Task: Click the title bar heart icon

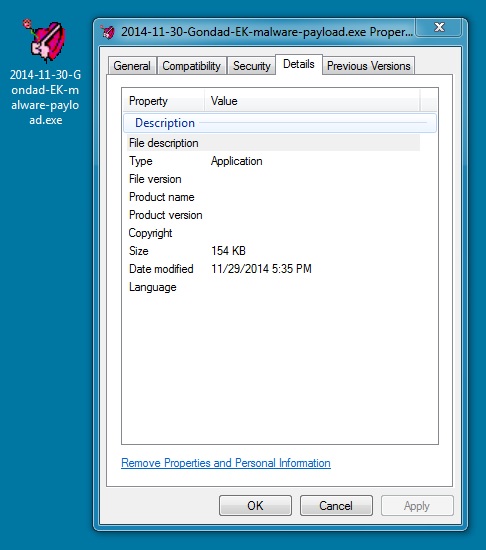Action: click(108, 32)
